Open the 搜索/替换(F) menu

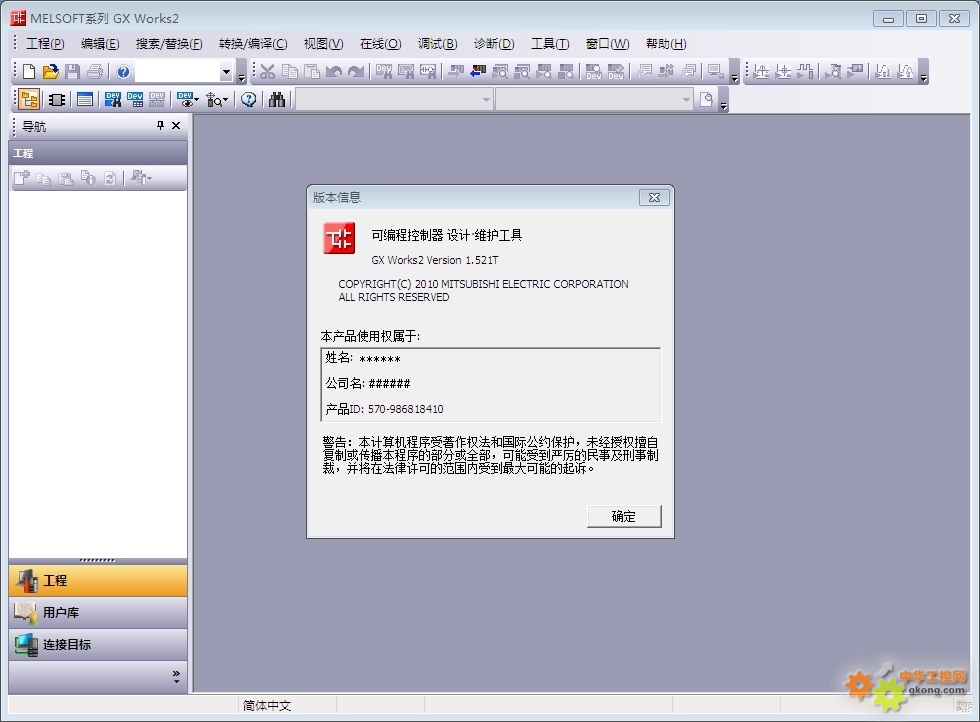[x=169, y=44]
